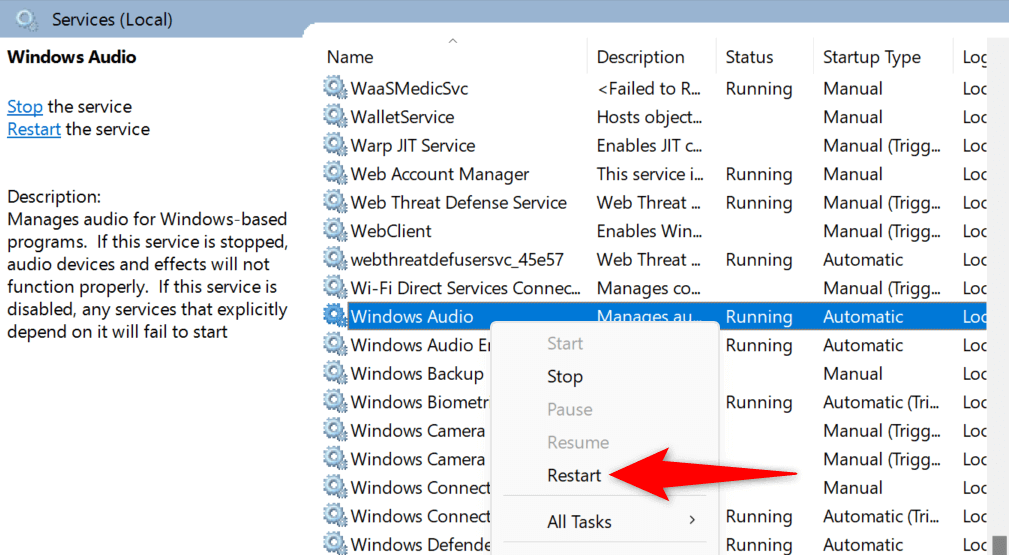Sort services by the Name column

tap(350, 57)
